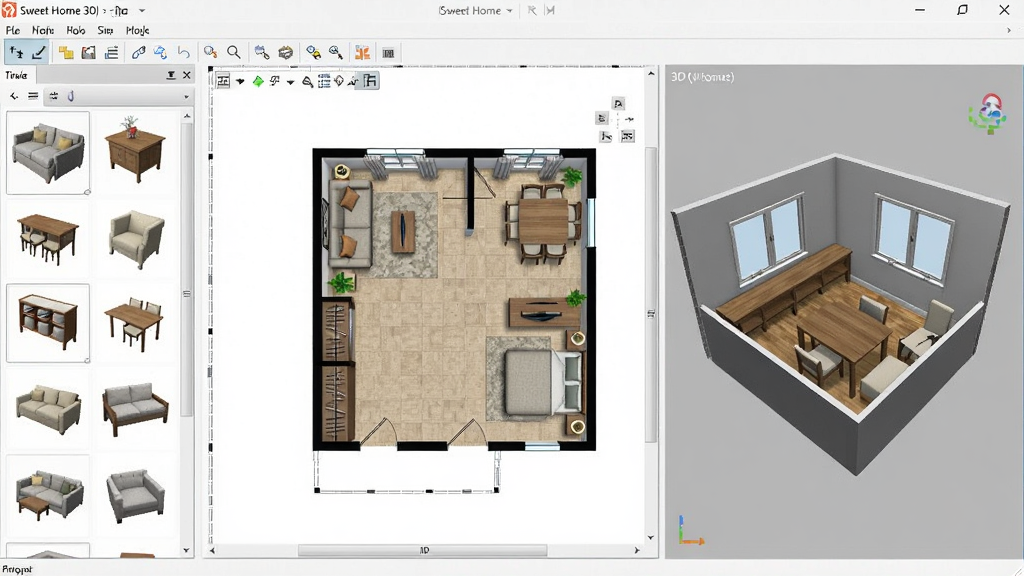Select the gray loveseat with wooden frame thumbnail
This screenshot has height=576, width=1024.
point(135,409)
